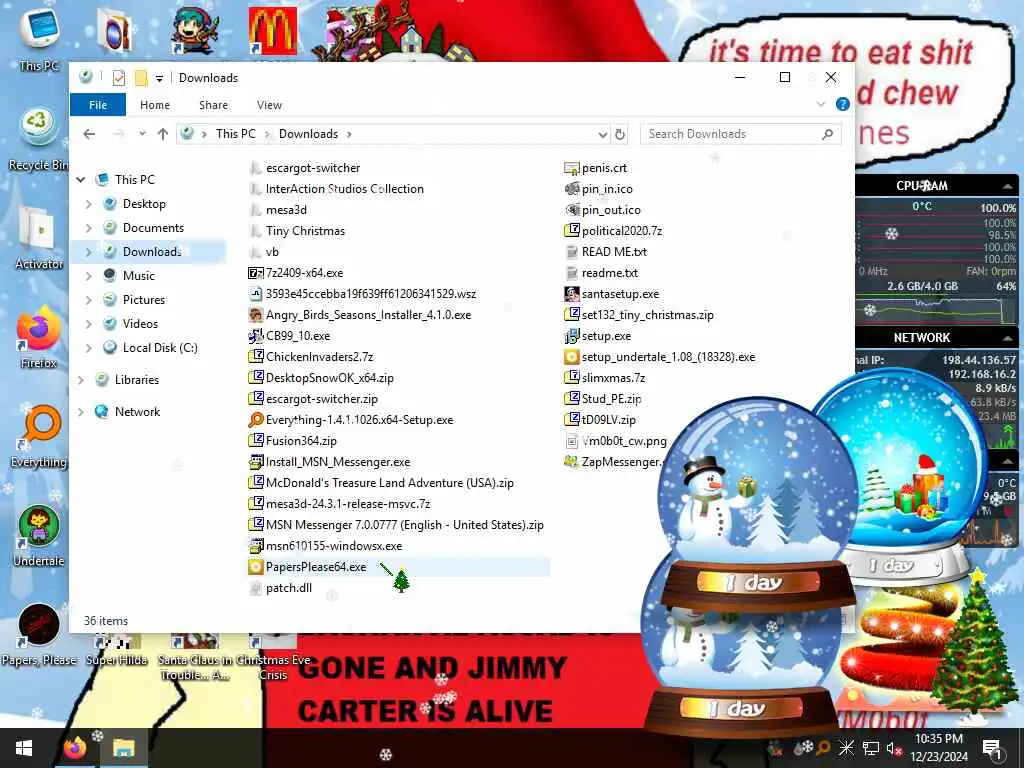
Task: Select the Everything-1.4.1.1026.x64-Setup.exe file
Action: pos(351,420)
